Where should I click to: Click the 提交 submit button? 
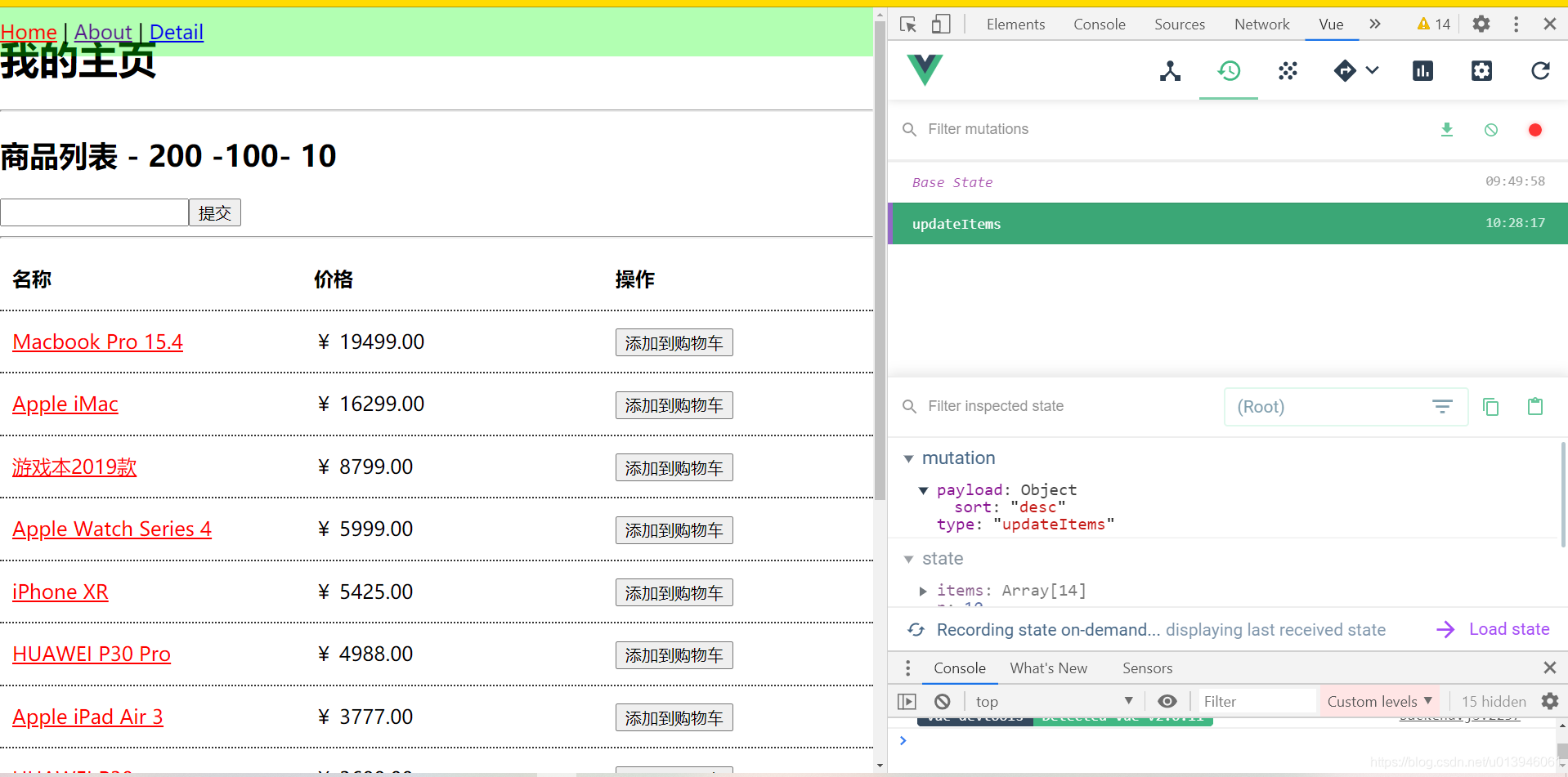pyautogui.click(x=215, y=212)
